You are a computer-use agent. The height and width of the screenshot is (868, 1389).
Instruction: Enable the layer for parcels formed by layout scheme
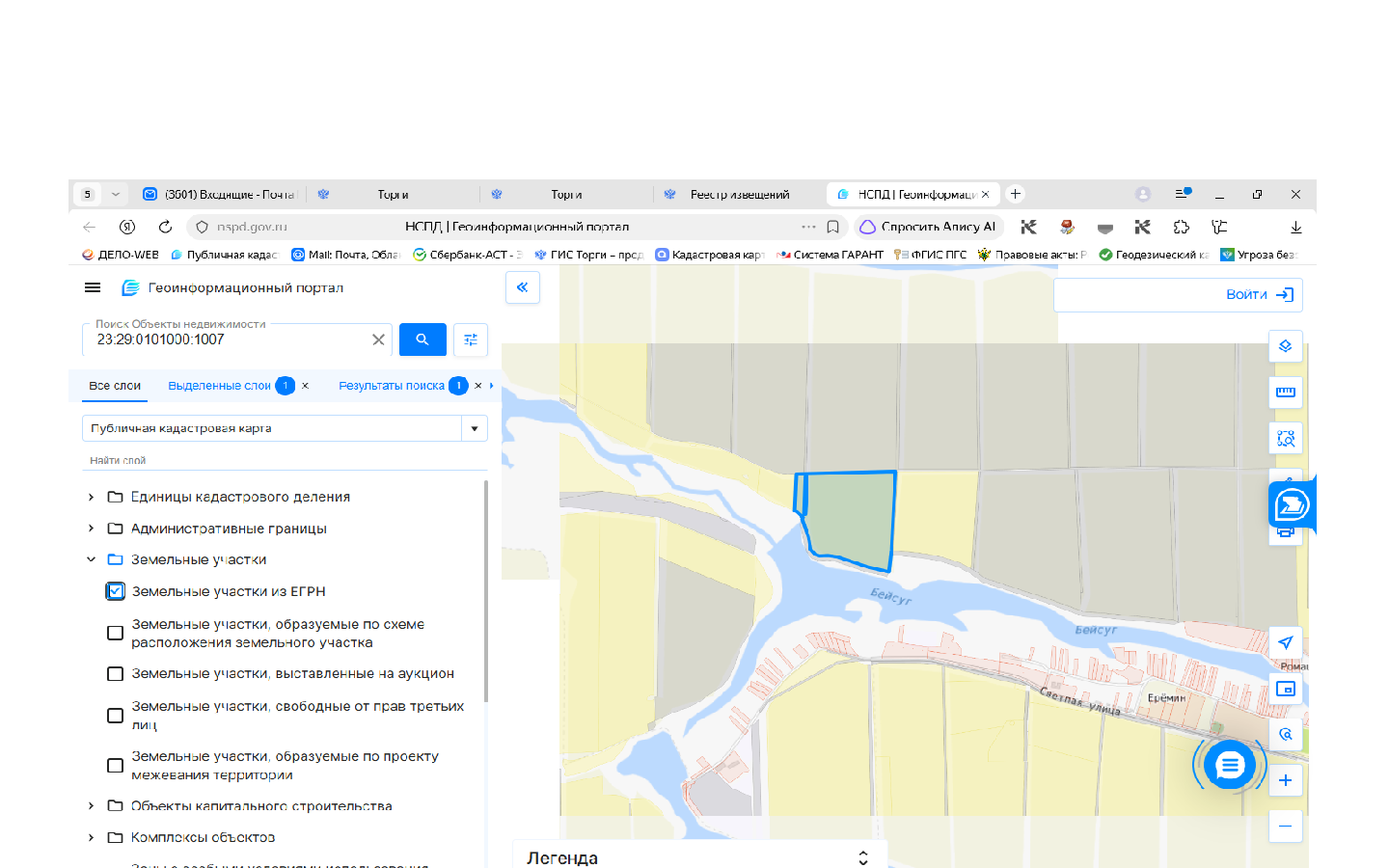[116, 634]
